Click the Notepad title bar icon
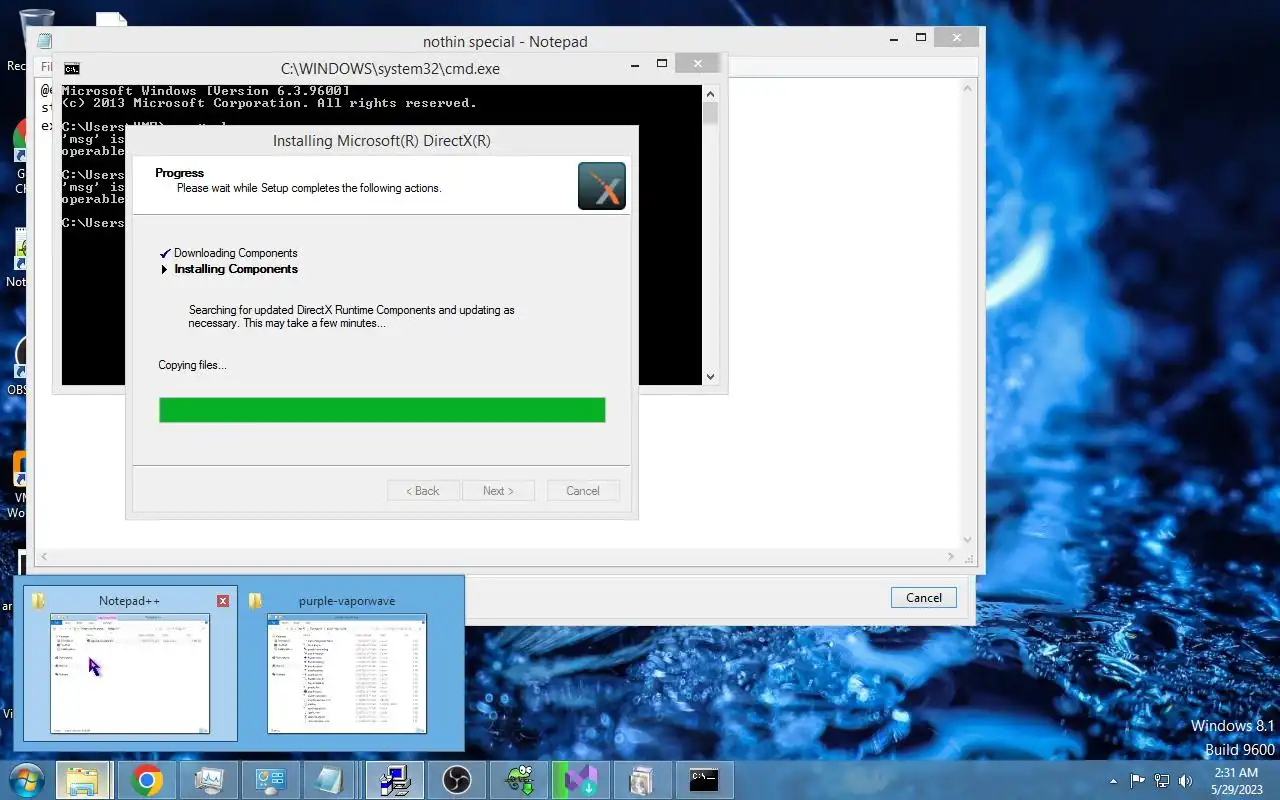1280x800 pixels. coord(45,41)
